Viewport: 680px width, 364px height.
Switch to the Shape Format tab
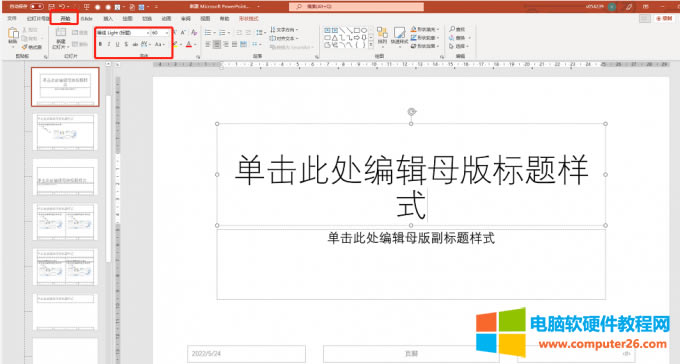coord(248,19)
